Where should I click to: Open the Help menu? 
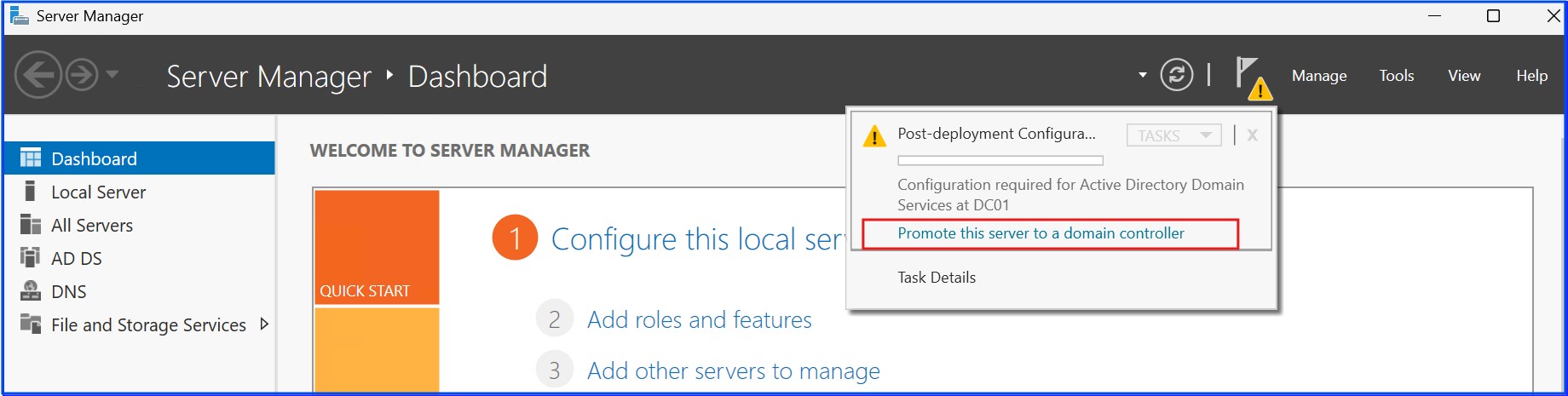(x=1531, y=76)
